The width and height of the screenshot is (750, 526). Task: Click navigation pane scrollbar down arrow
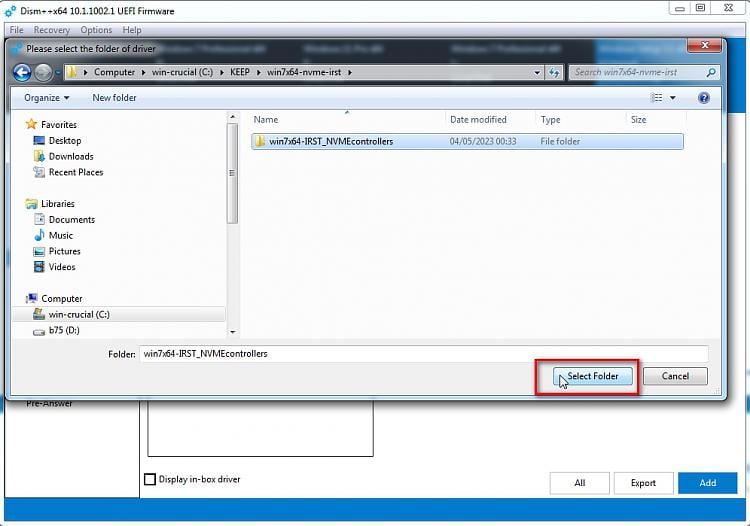[232, 332]
